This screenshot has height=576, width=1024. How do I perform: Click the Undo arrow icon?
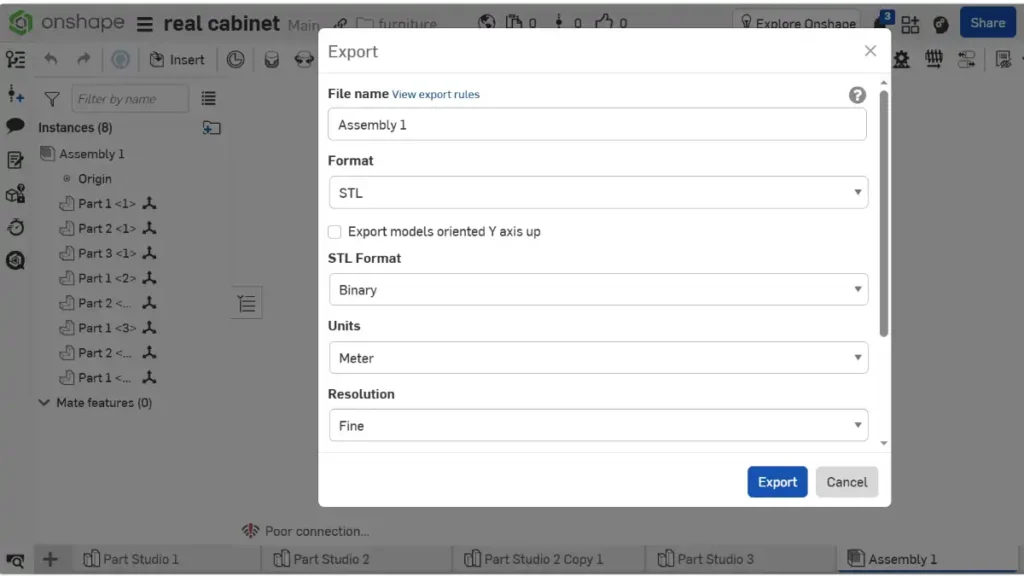tap(51, 59)
